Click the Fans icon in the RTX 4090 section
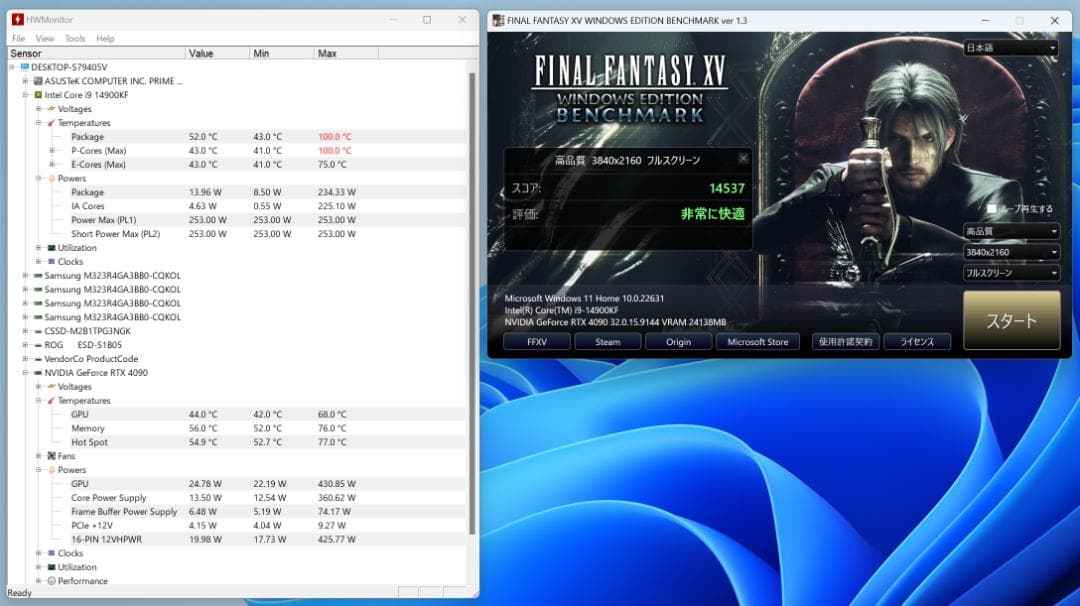This screenshot has height=606, width=1080. (50, 456)
